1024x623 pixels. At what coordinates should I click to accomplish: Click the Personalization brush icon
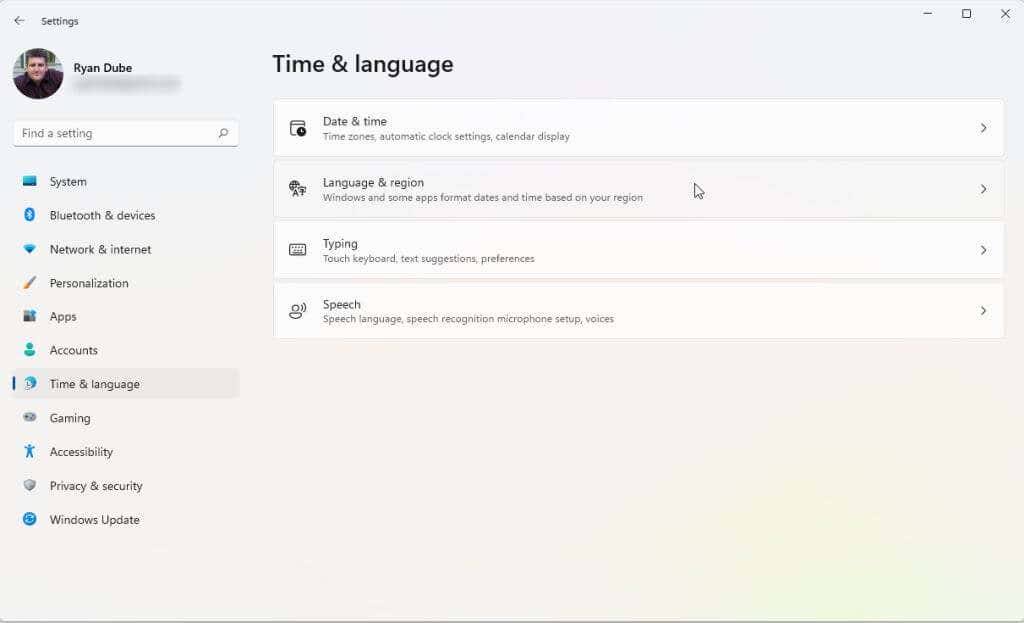point(29,283)
